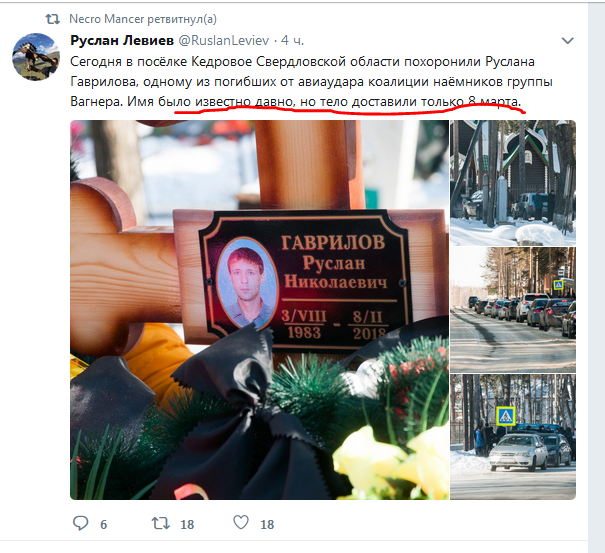605x553 pixels.
Task: Open the Руслан Левиев display name link
Action: coord(122,40)
